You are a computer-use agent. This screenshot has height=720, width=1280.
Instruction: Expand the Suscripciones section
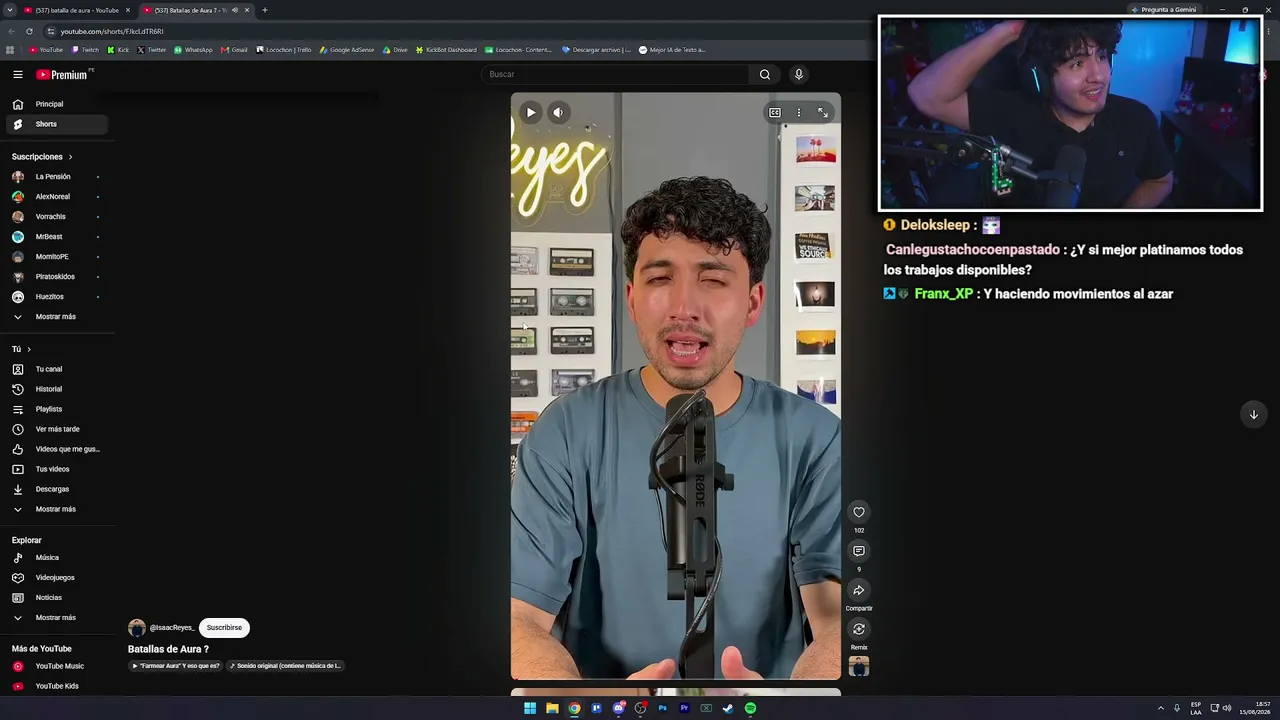[42, 157]
